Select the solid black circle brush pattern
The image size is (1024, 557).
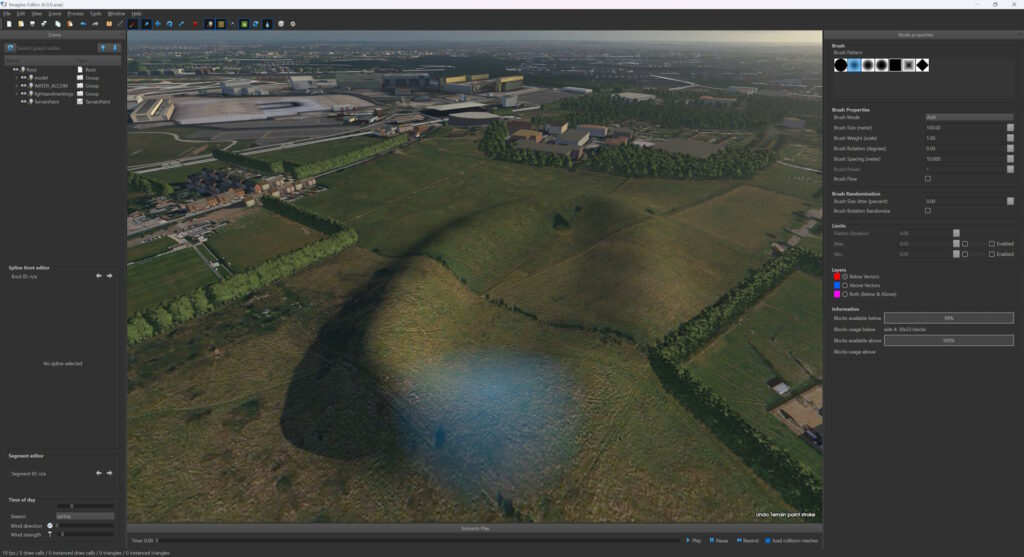click(840, 65)
